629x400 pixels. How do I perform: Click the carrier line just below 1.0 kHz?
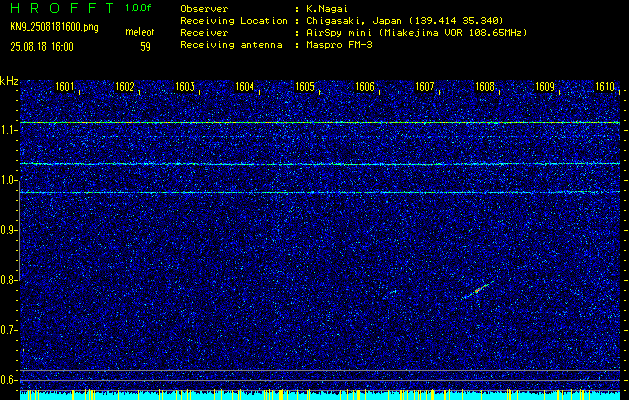click(320, 193)
